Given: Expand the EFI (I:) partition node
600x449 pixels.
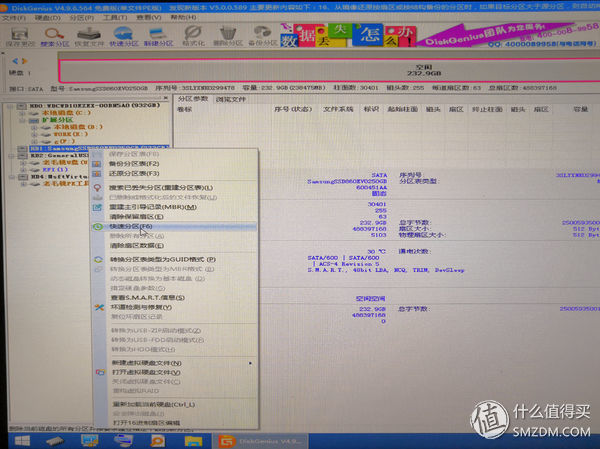Looking at the screenshot, I should 23,170.
